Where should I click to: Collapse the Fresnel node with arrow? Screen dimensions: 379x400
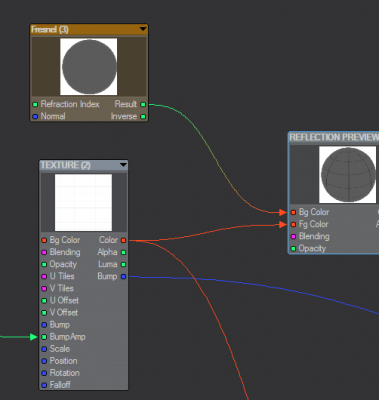143,29
